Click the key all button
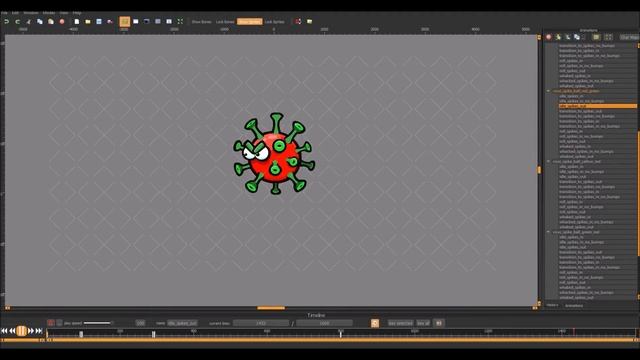The height and width of the screenshot is (360, 640). point(423,323)
